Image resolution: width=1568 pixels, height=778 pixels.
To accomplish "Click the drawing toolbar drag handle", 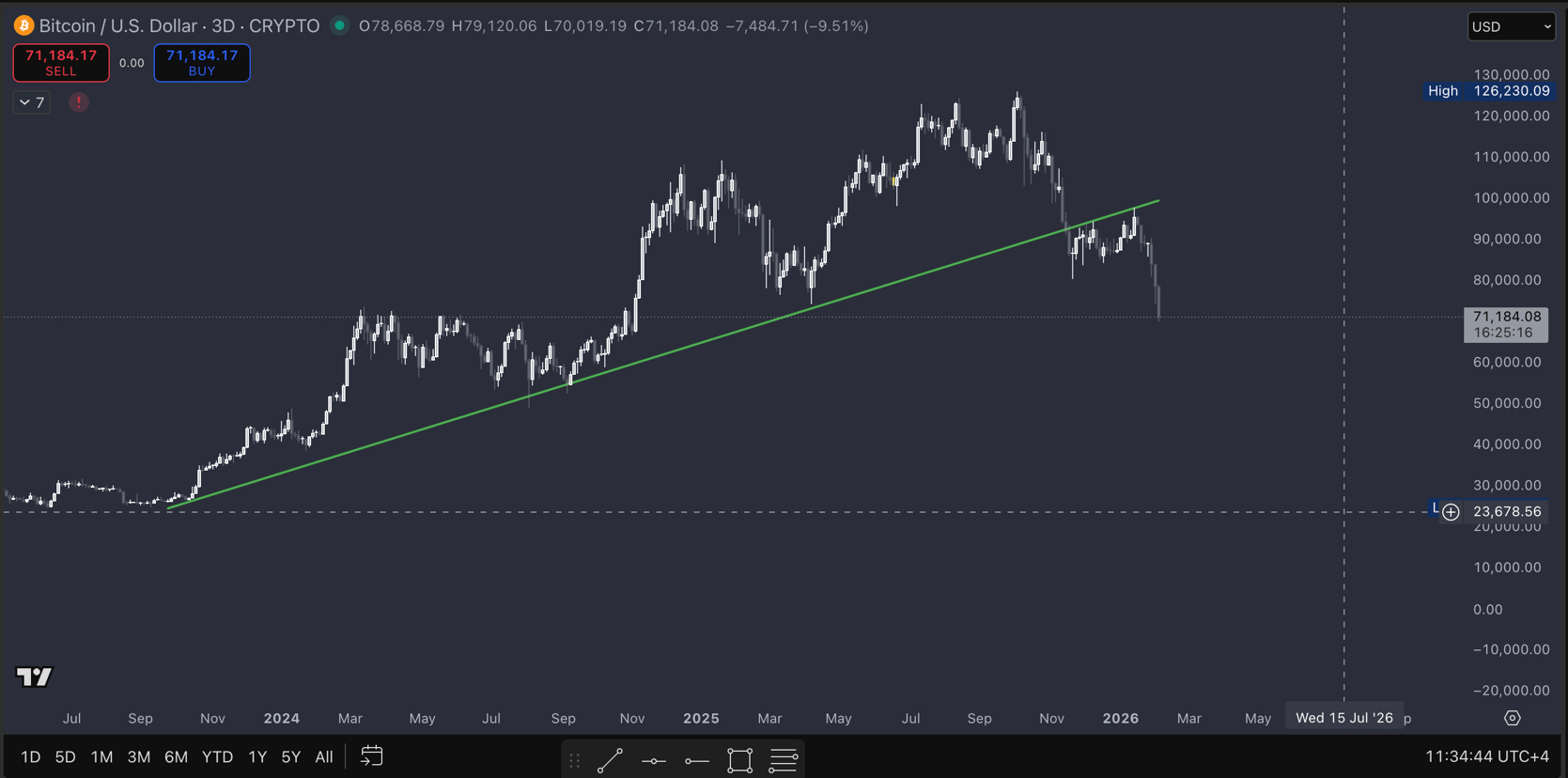I will point(575,760).
